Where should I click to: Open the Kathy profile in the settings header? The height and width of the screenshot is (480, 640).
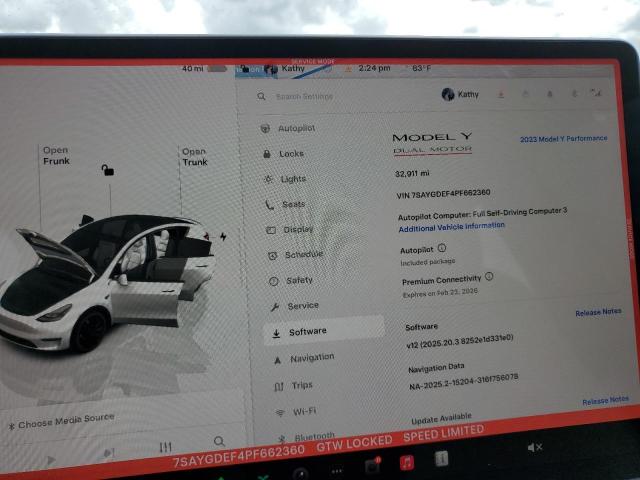(x=460, y=94)
